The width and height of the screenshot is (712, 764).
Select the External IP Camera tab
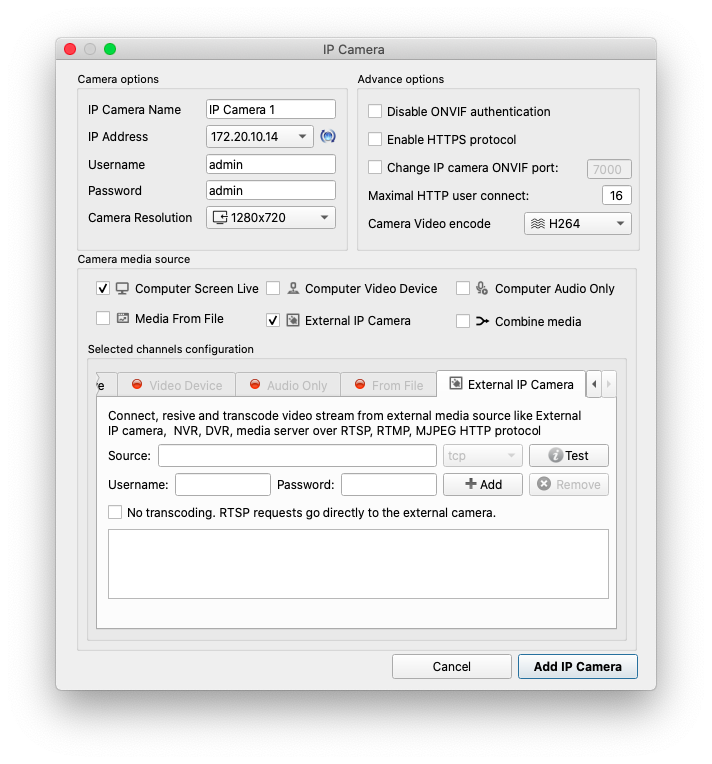coord(511,384)
